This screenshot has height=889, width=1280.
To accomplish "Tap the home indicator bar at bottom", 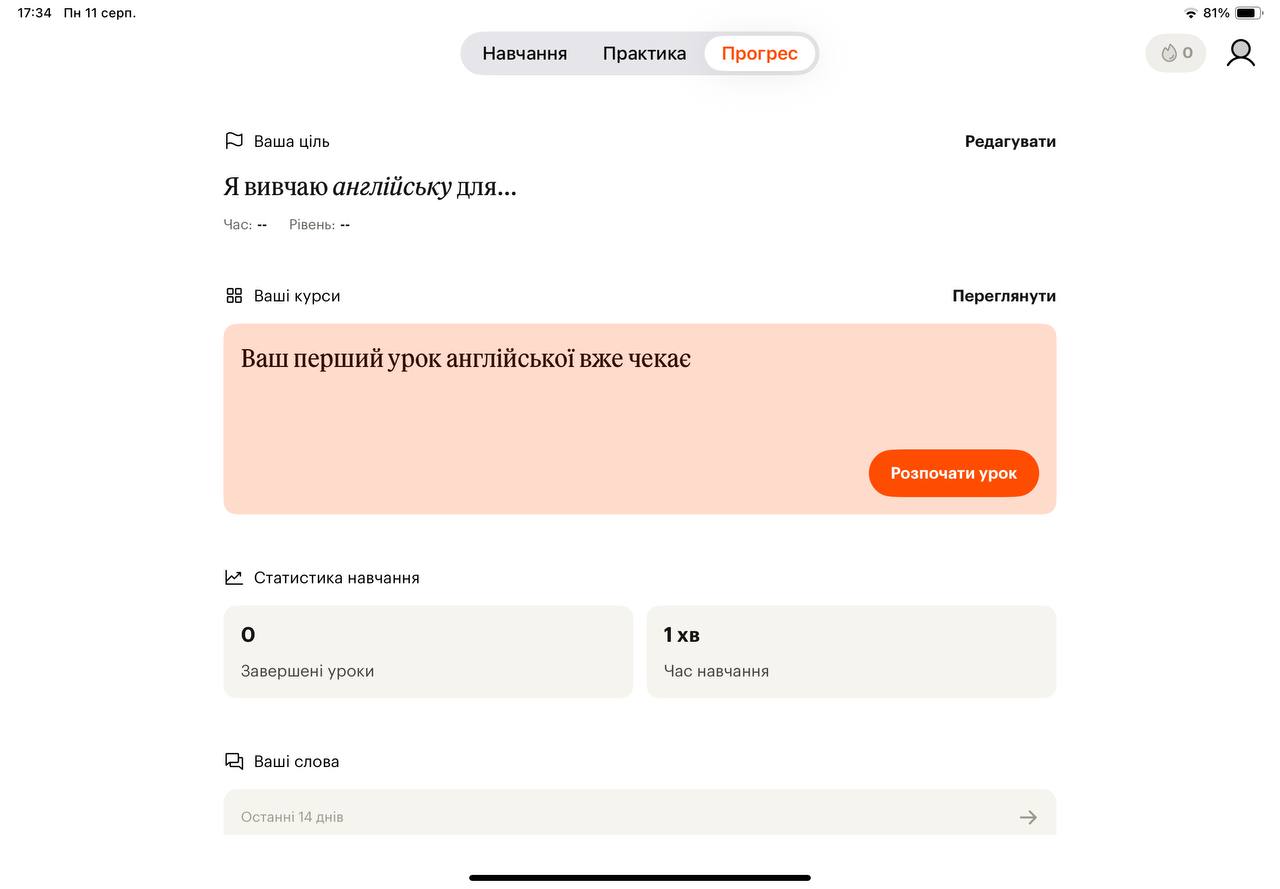I will pyautogui.click(x=640, y=878).
